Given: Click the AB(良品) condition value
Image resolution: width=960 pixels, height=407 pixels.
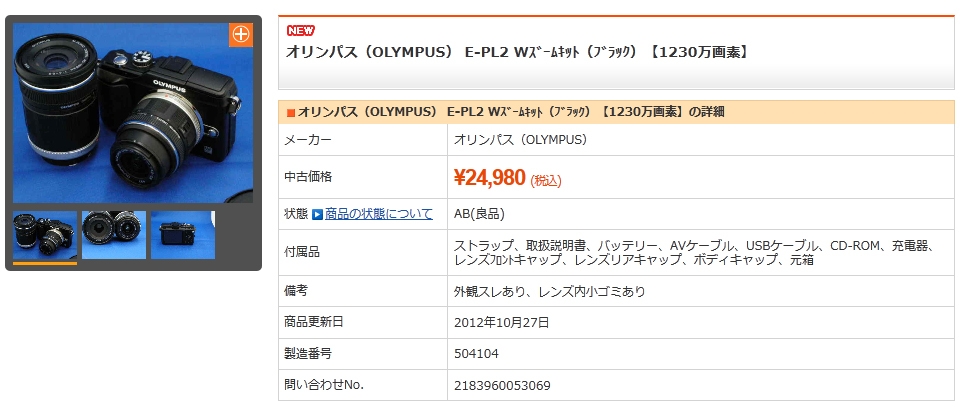Looking at the screenshot, I should [x=479, y=214].
